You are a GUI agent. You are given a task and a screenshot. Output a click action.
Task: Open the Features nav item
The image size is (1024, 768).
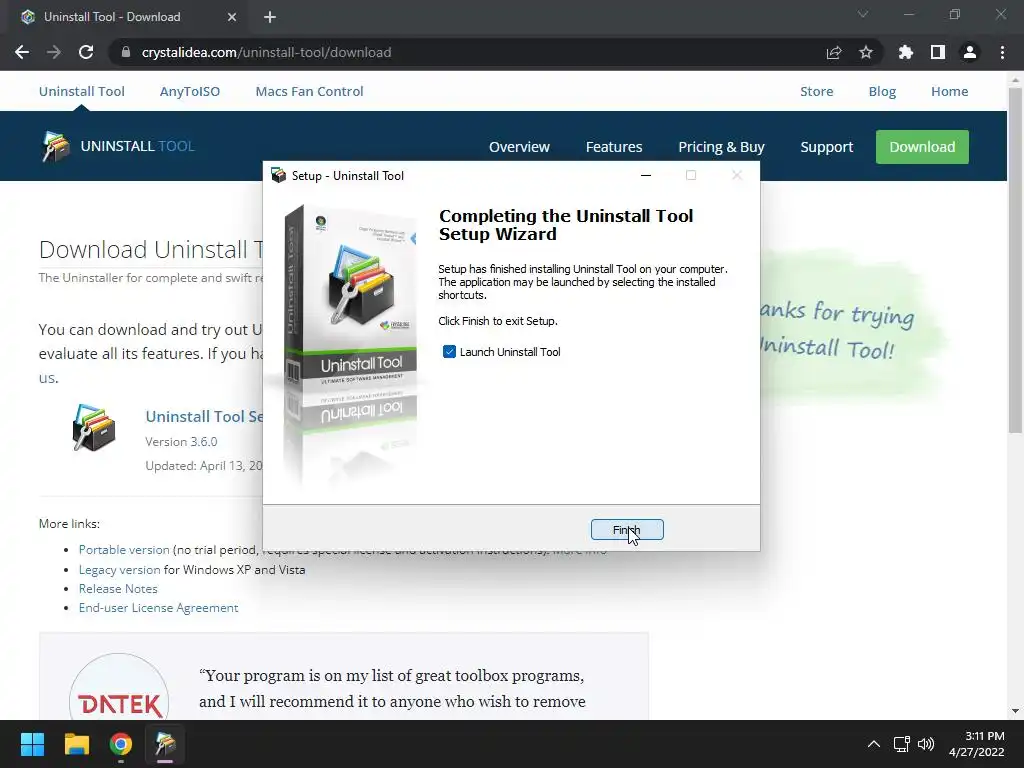point(614,147)
